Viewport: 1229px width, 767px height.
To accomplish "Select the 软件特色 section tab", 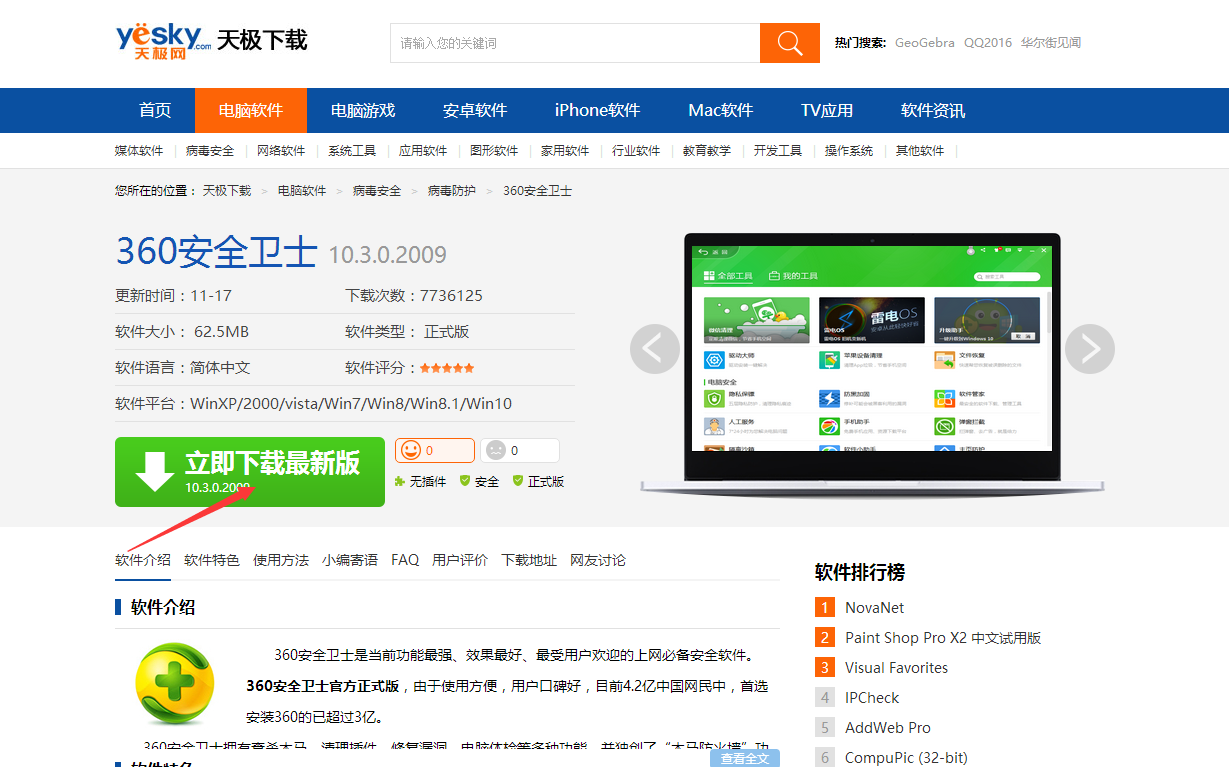I will [212, 560].
